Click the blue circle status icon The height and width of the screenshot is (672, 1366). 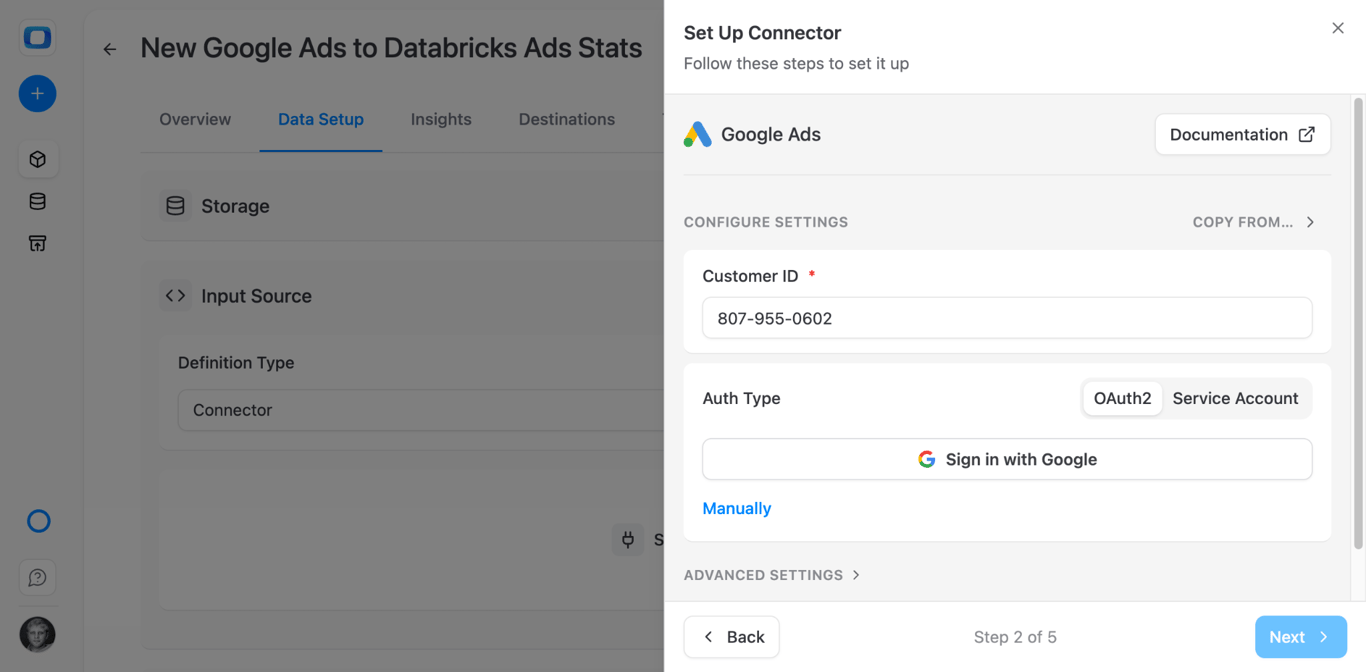[x=38, y=521]
